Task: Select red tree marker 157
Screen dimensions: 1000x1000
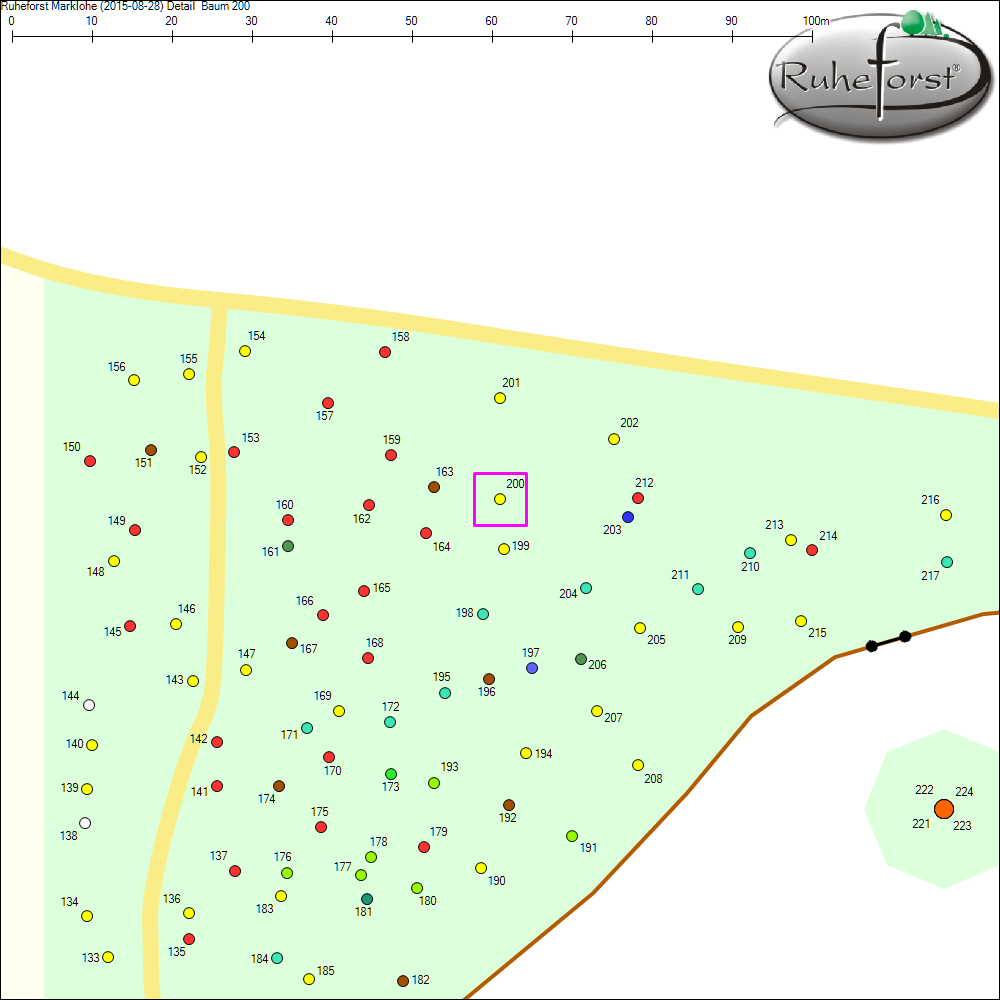Action: click(328, 403)
